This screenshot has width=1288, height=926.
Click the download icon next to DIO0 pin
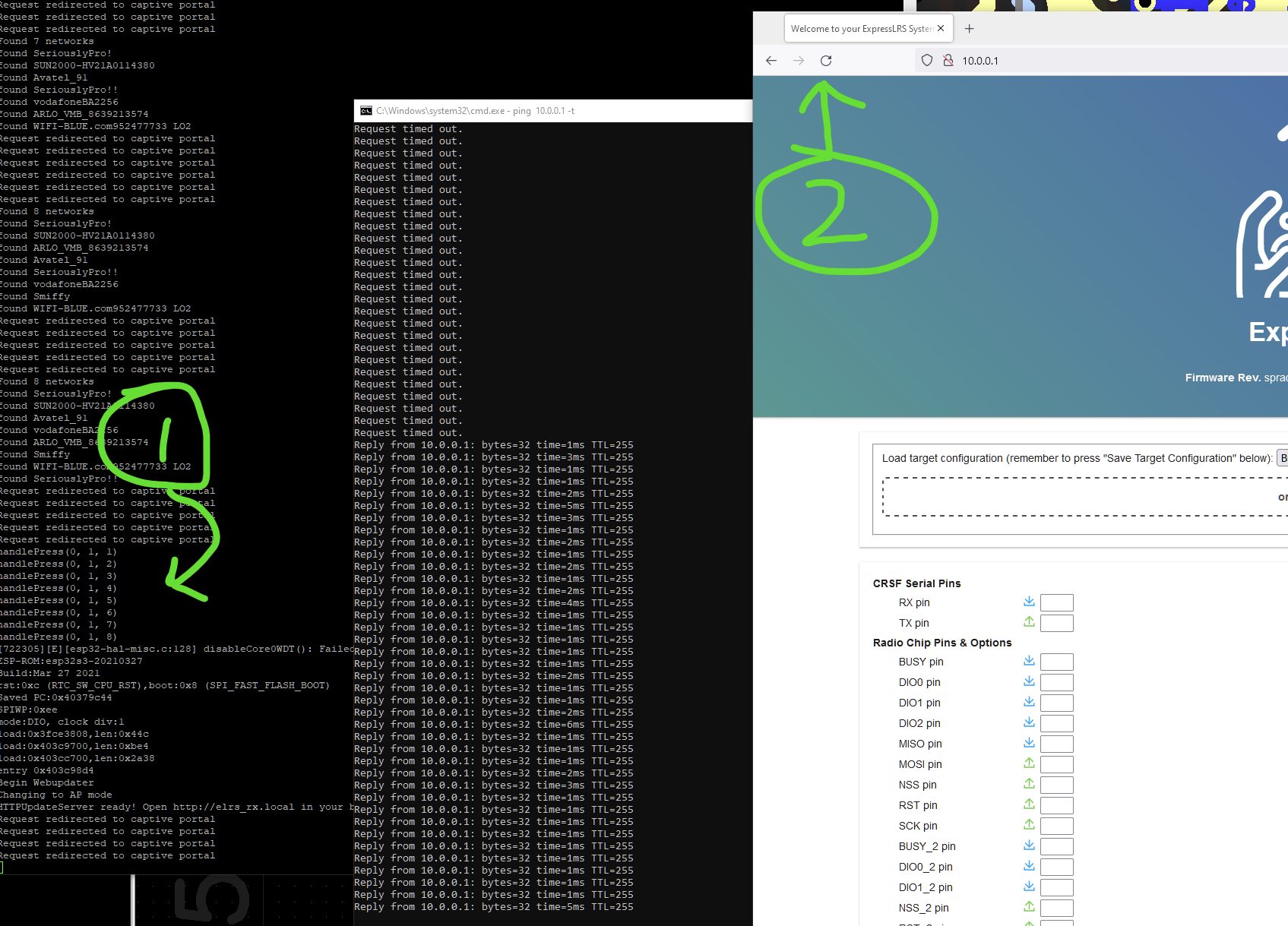[1029, 682]
